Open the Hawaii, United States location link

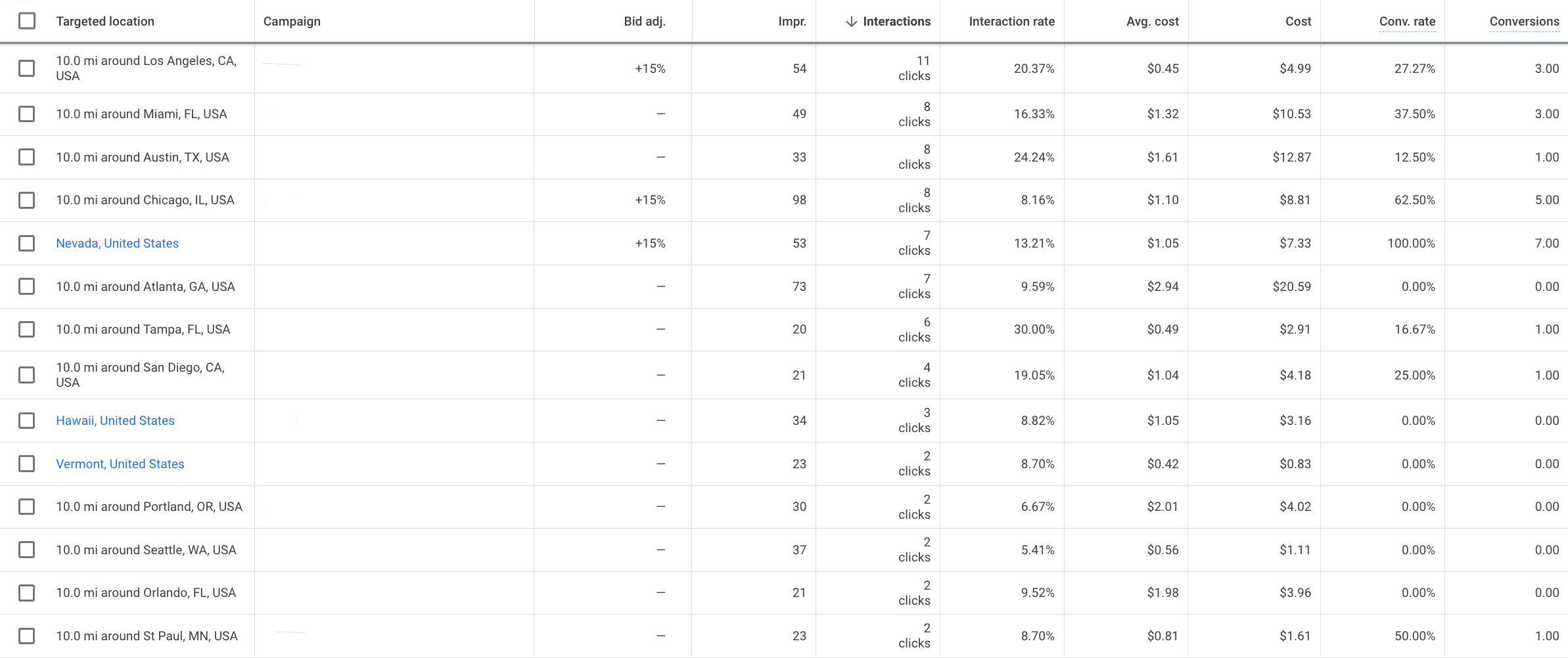(115, 420)
